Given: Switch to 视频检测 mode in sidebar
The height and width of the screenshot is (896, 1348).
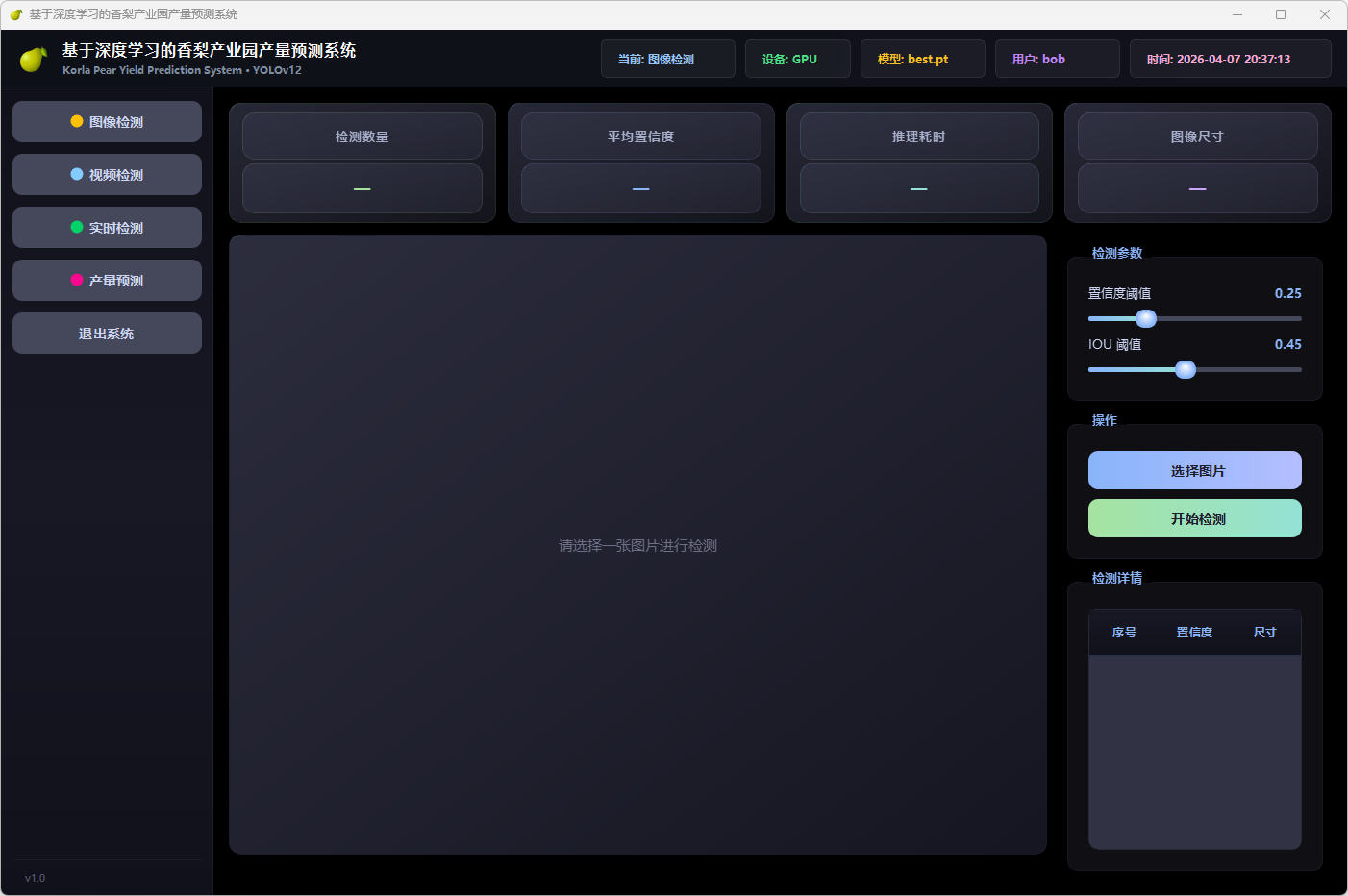Looking at the screenshot, I should (107, 175).
